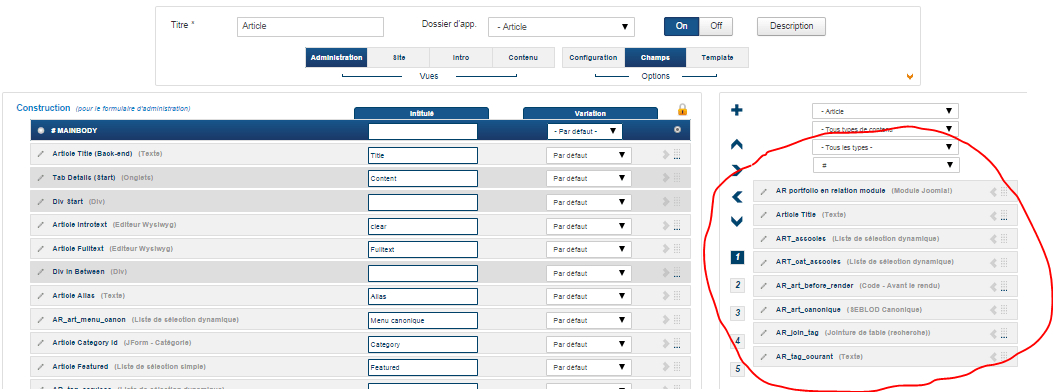Image resolution: width=1053 pixels, height=392 pixels.
Task: Open the Dossier d'app. dropdown
Action: tap(561, 27)
